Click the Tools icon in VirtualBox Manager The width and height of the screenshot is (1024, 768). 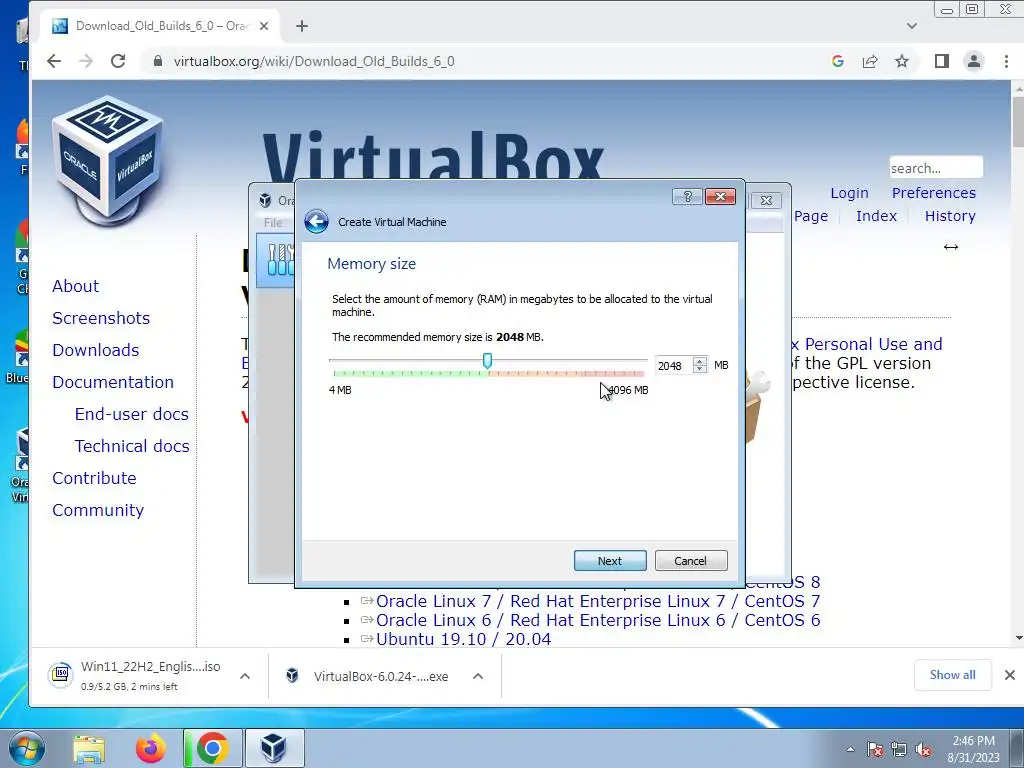point(280,260)
